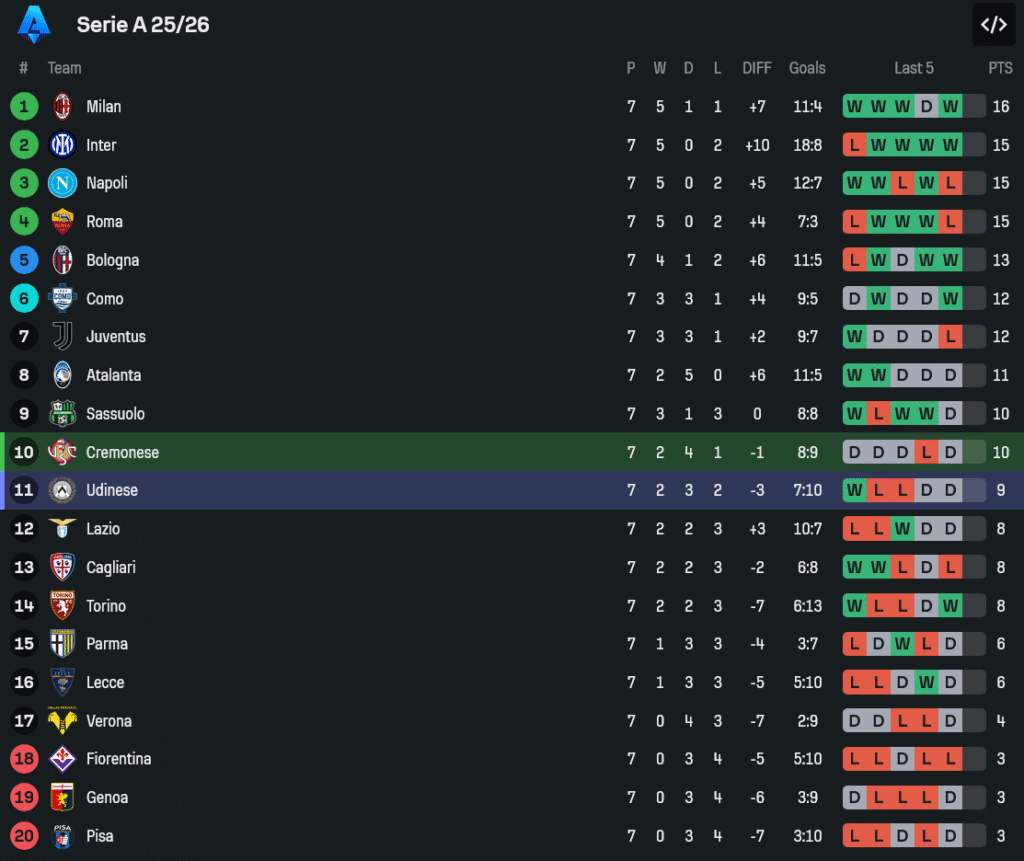Click the Verona club crest

click(62, 721)
